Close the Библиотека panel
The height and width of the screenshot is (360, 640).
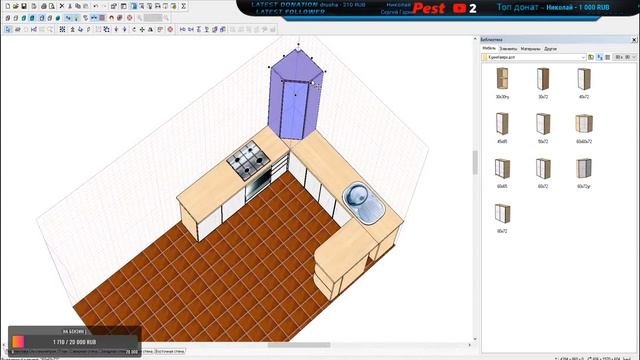[x=634, y=40]
